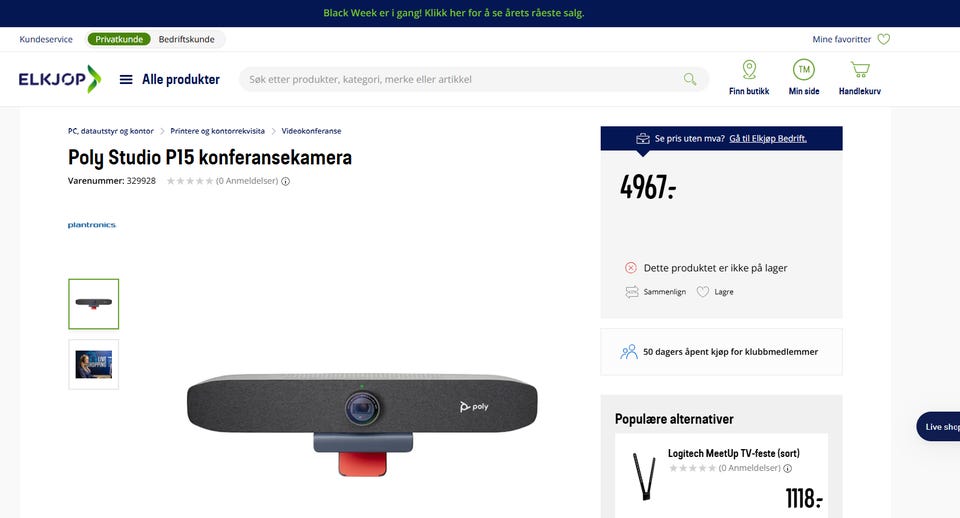Switch to Bedriftskunde customer mode

186,39
